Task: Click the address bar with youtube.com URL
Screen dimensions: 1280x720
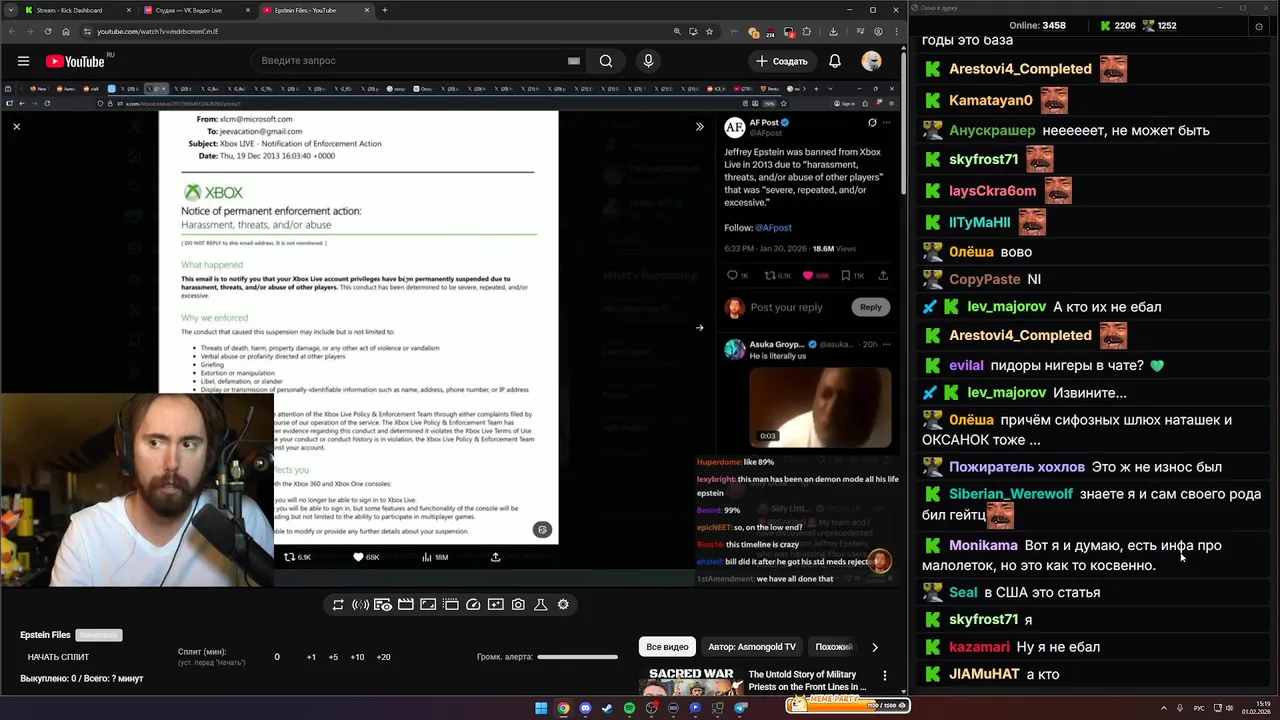Action: (x=380, y=32)
